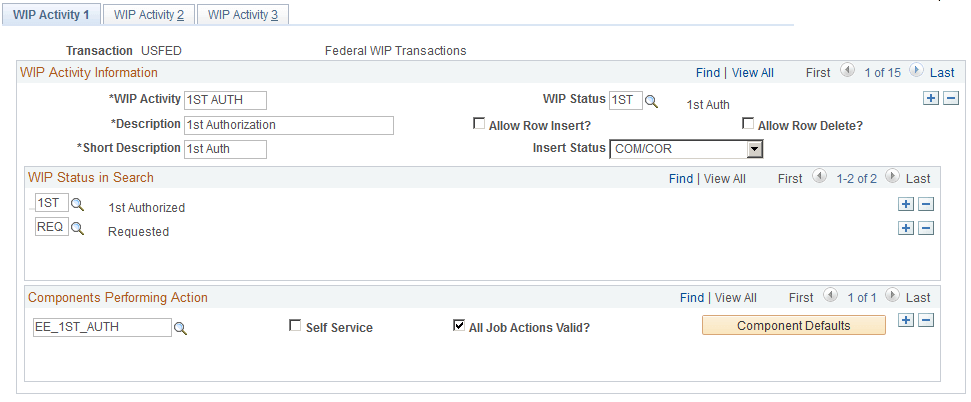The image size is (971, 402).
Task: Enable Allow Row Insert checkbox
Action: tap(479, 124)
